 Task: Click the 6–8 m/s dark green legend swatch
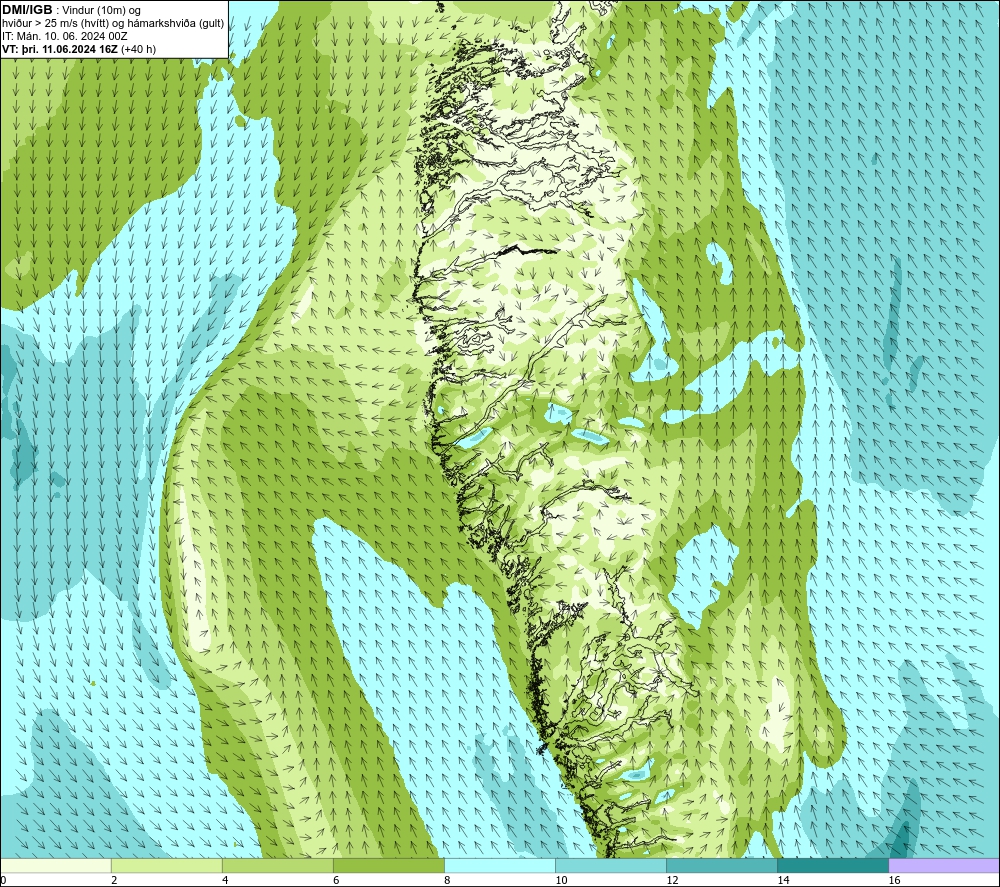(389, 865)
